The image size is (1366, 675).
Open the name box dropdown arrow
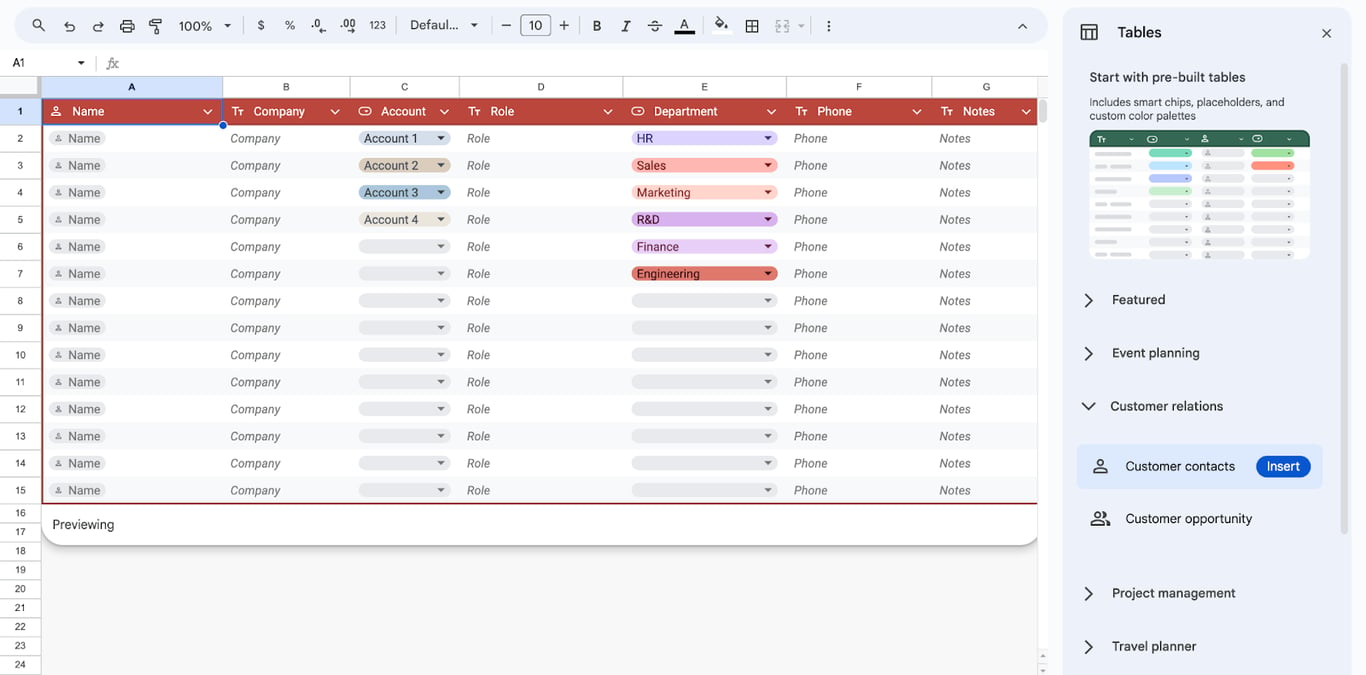pyautogui.click(x=81, y=63)
